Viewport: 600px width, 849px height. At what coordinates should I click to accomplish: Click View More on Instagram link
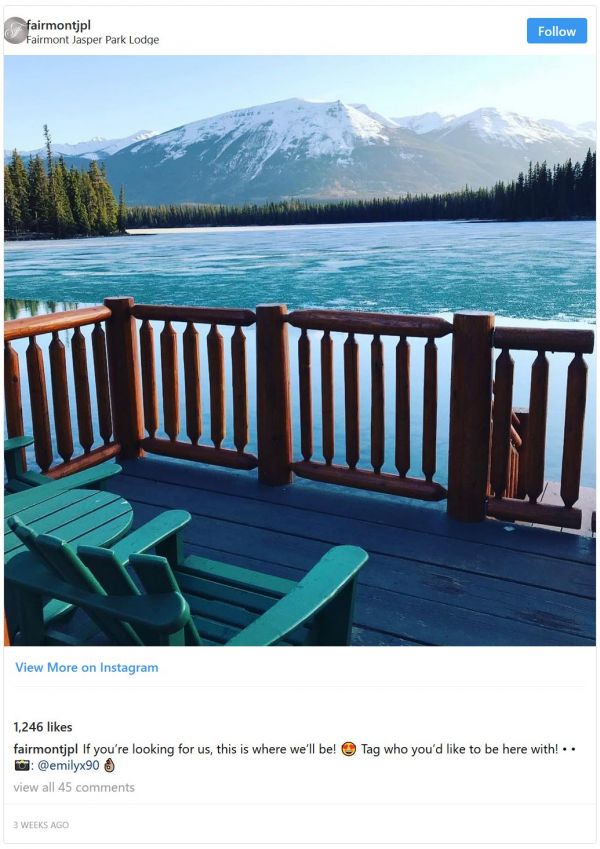87,667
